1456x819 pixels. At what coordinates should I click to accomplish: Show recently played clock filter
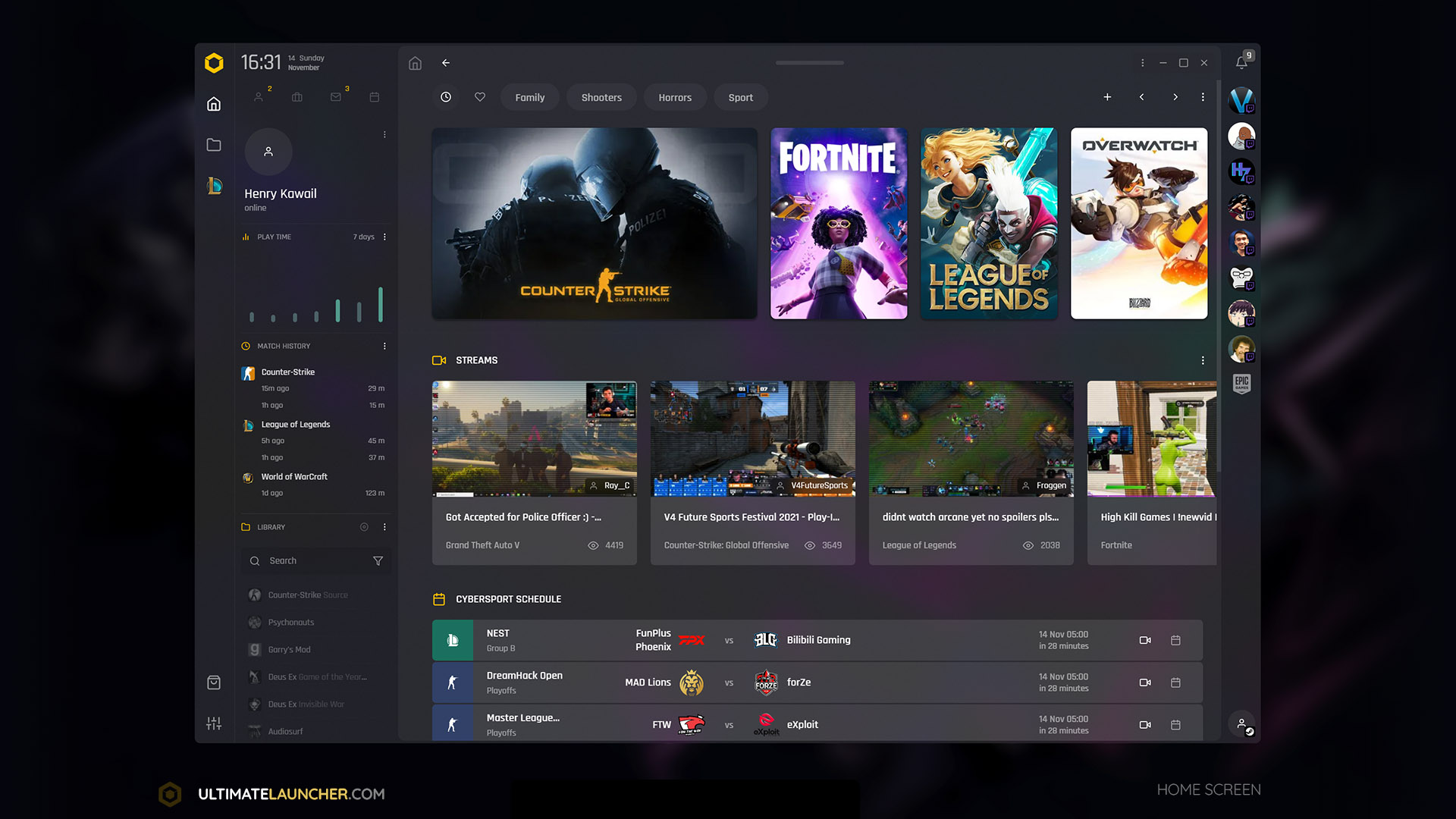[446, 97]
